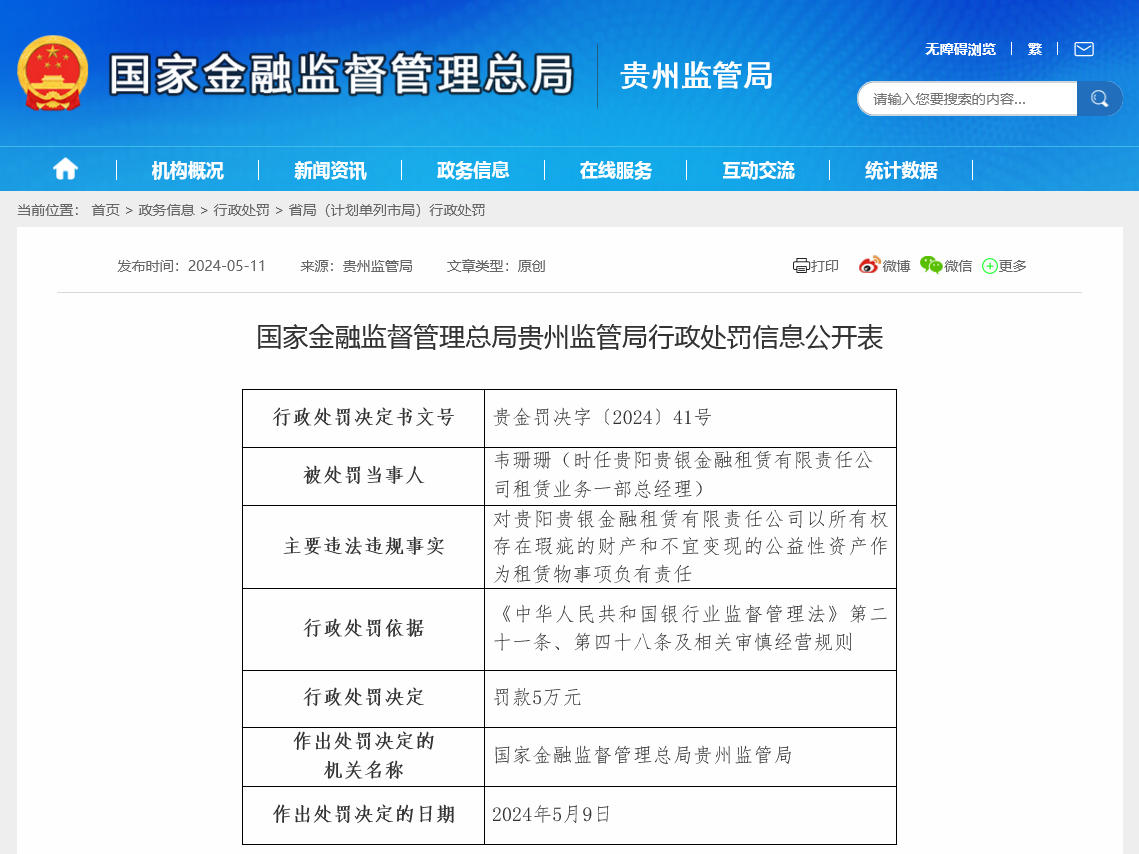Select the cell 行政处罚依据
This screenshot has height=854, width=1139.
[363, 629]
